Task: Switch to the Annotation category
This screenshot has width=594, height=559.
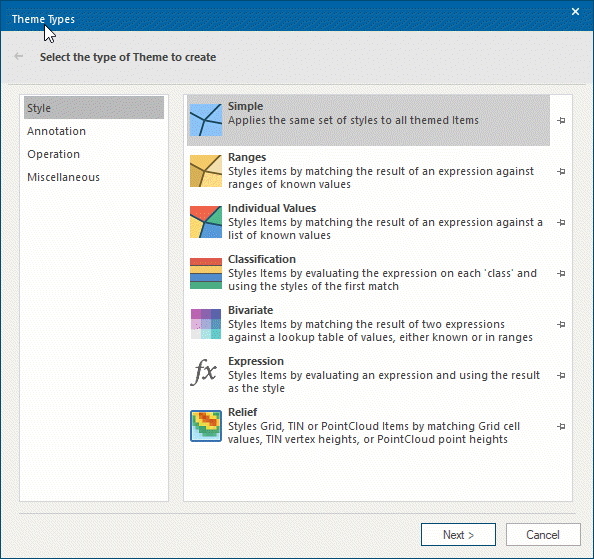Action: (94, 131)
